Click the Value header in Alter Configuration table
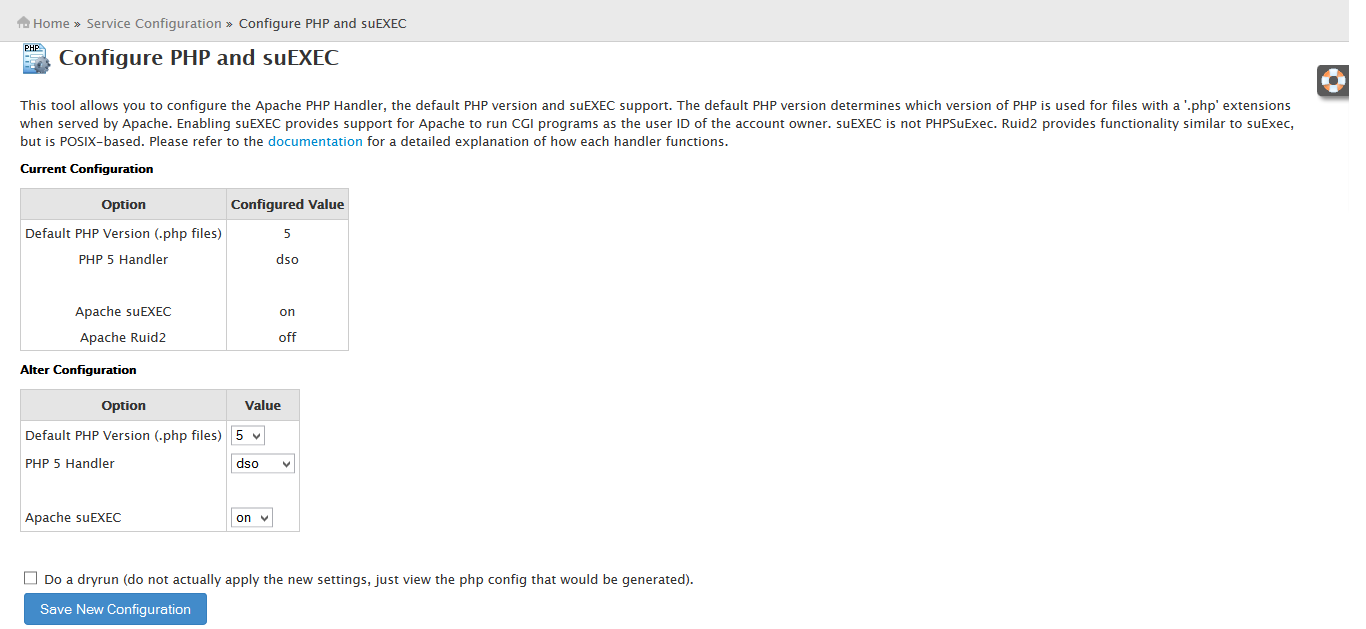1366x629 pixels. [263, 405]
